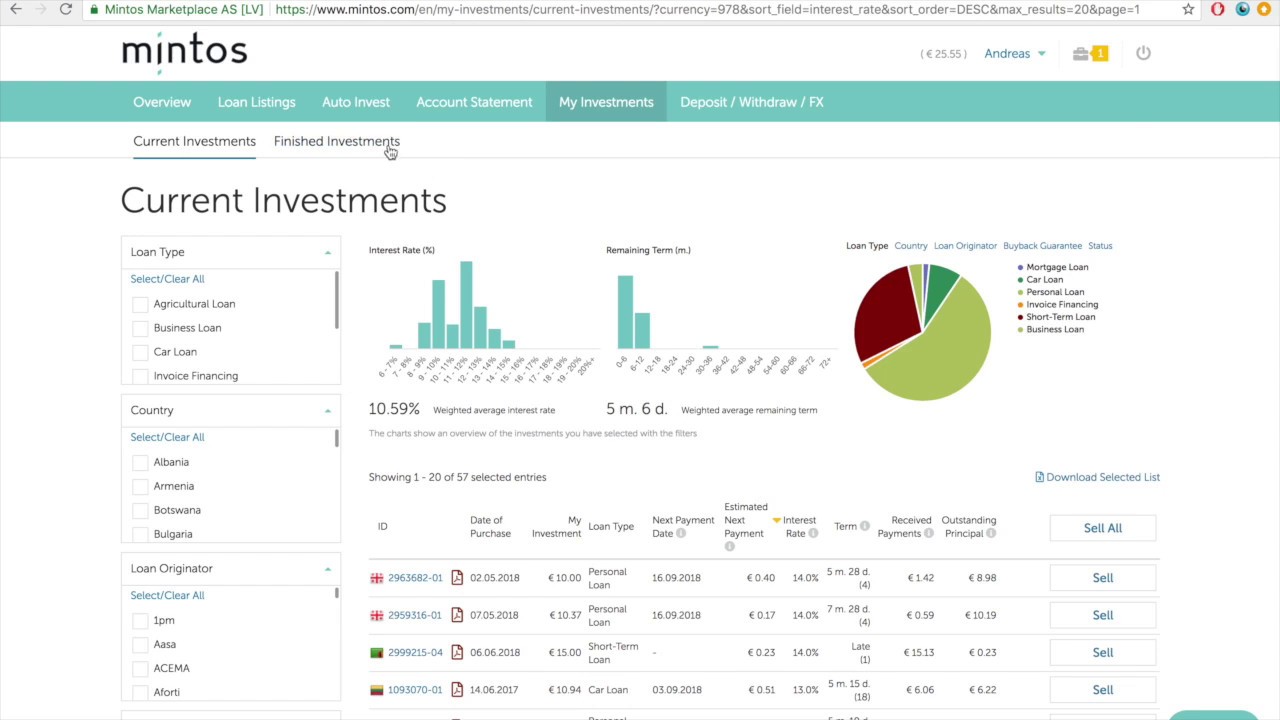Open Deposit / Withdraw / FX tab

tap(752, 102)
